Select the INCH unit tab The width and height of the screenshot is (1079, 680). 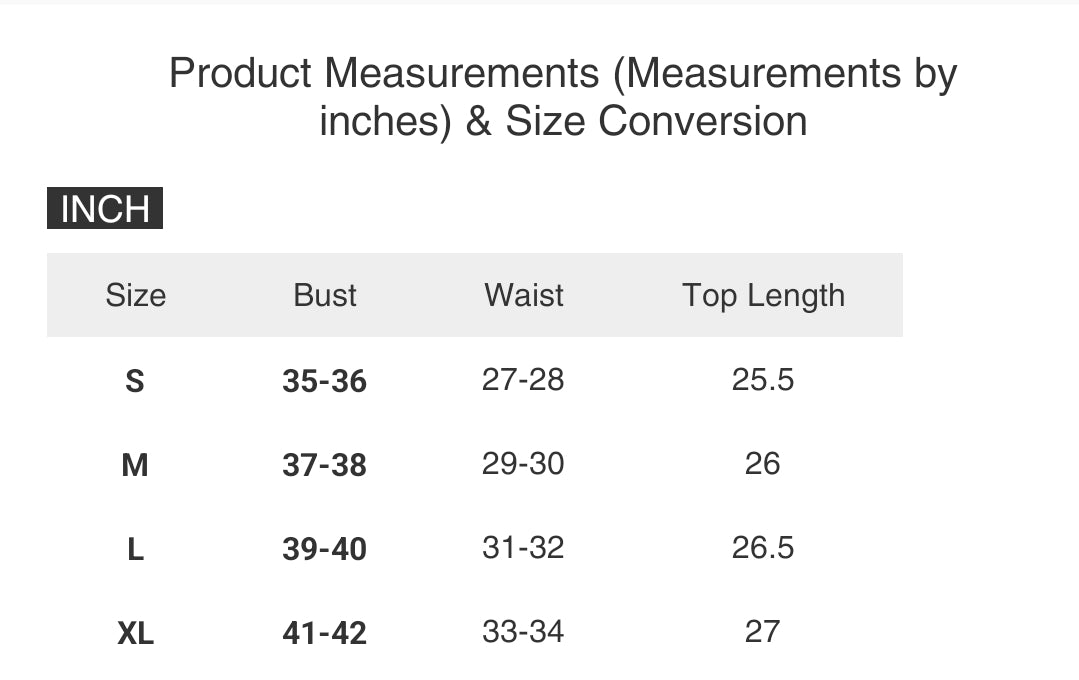pyautogui.click(x=105, y=209)
